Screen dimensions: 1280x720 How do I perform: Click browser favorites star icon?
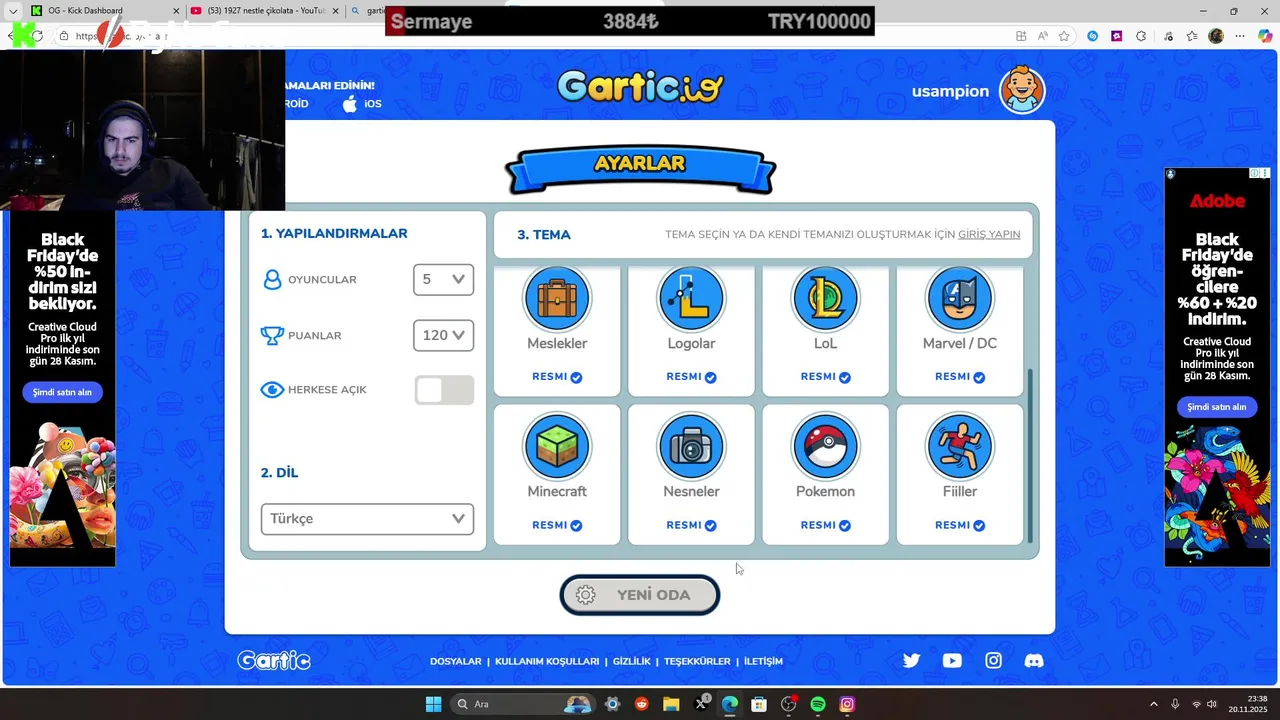point(1064,36)
